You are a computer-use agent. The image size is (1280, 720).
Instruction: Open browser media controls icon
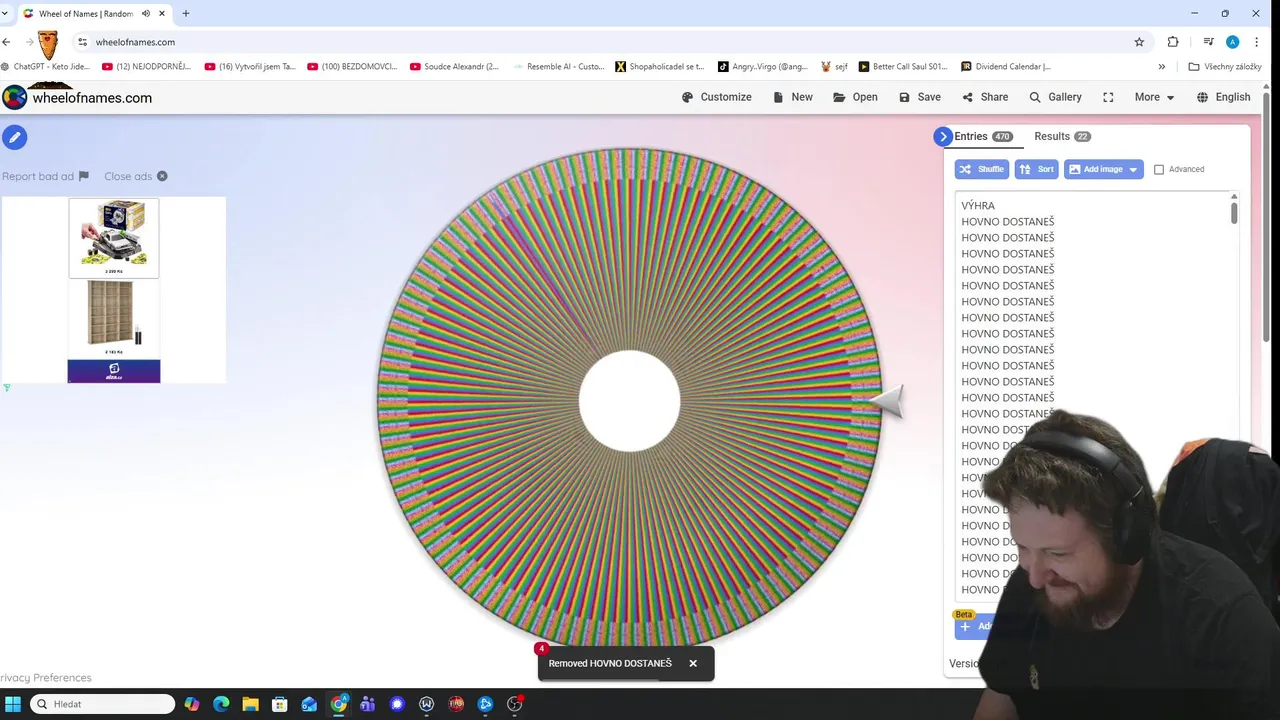pos(1208,42)
